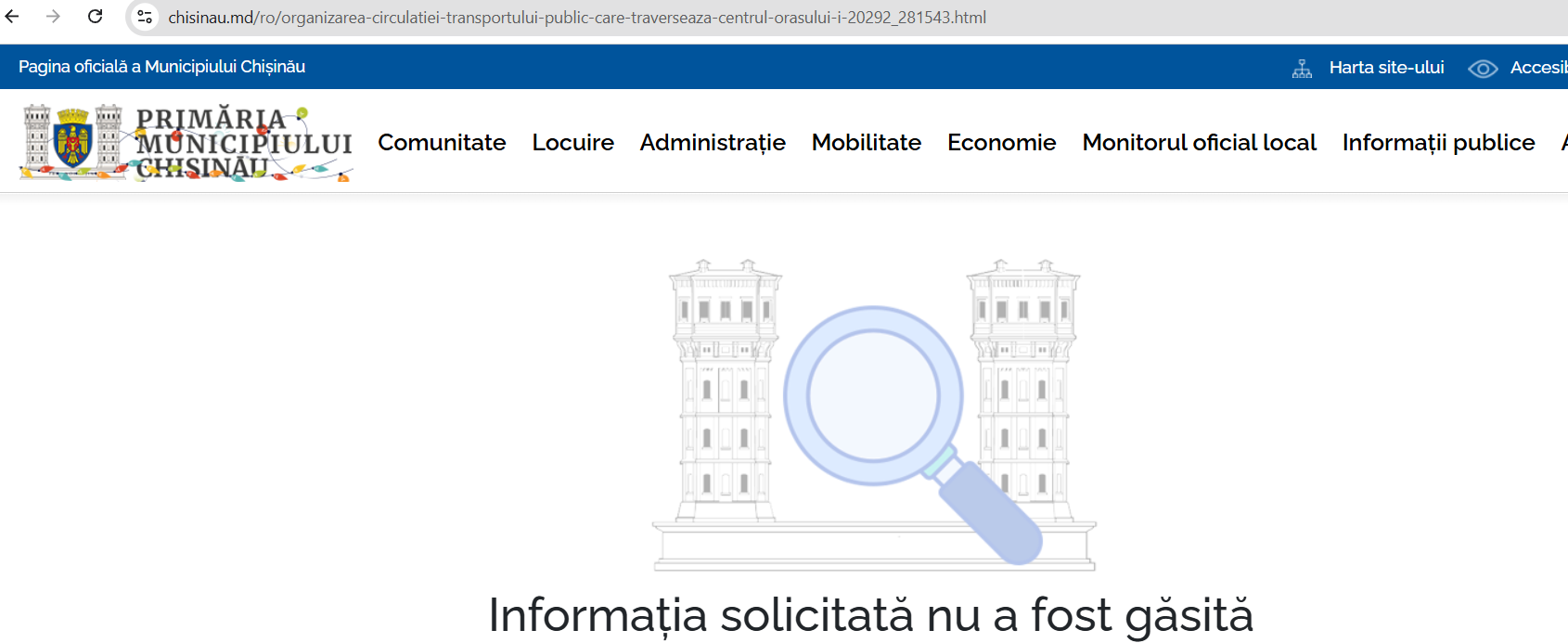Expand the Administrație menu
This screenshot has width=1568, height=643.
(713, 142)
